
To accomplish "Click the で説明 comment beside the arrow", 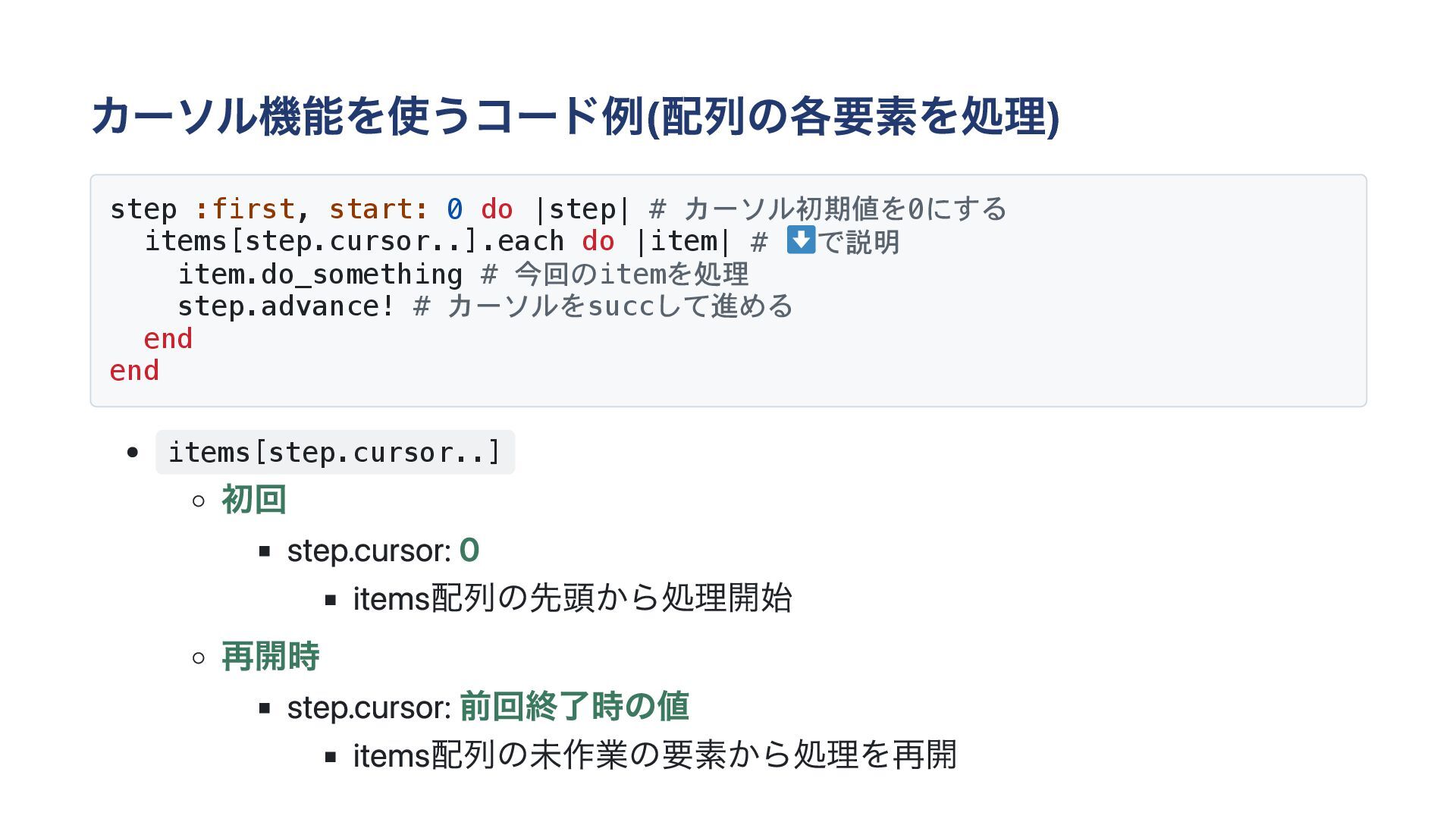I will click(x=858, y=242).
